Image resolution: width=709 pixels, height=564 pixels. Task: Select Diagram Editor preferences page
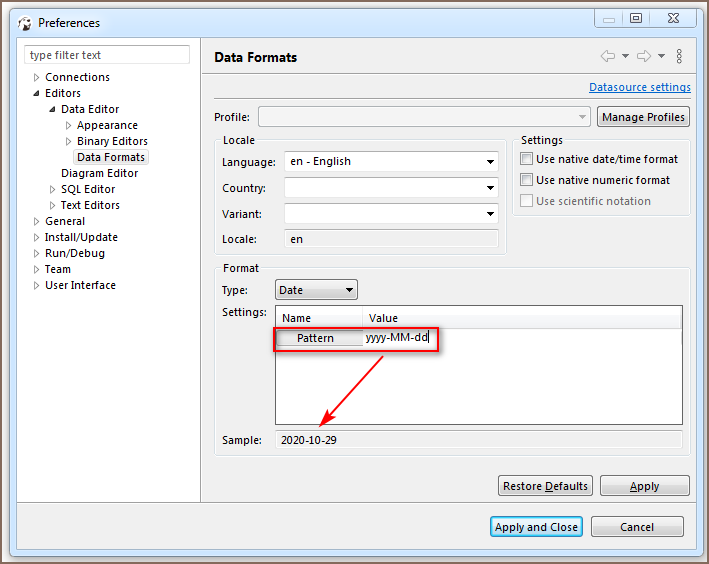99,173
